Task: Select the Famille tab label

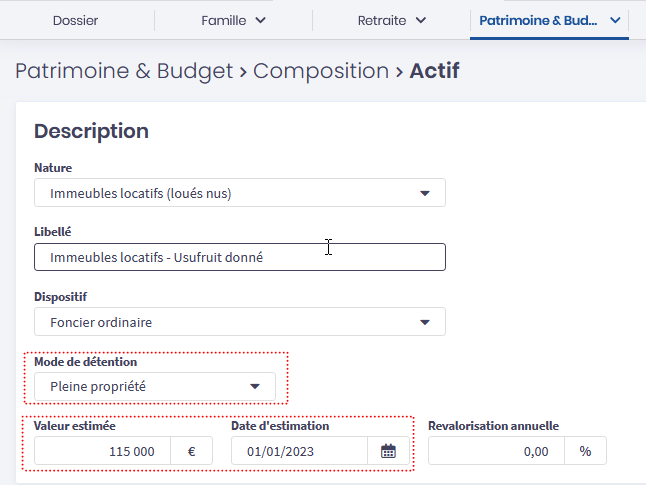Action: (x=223, y=20)
